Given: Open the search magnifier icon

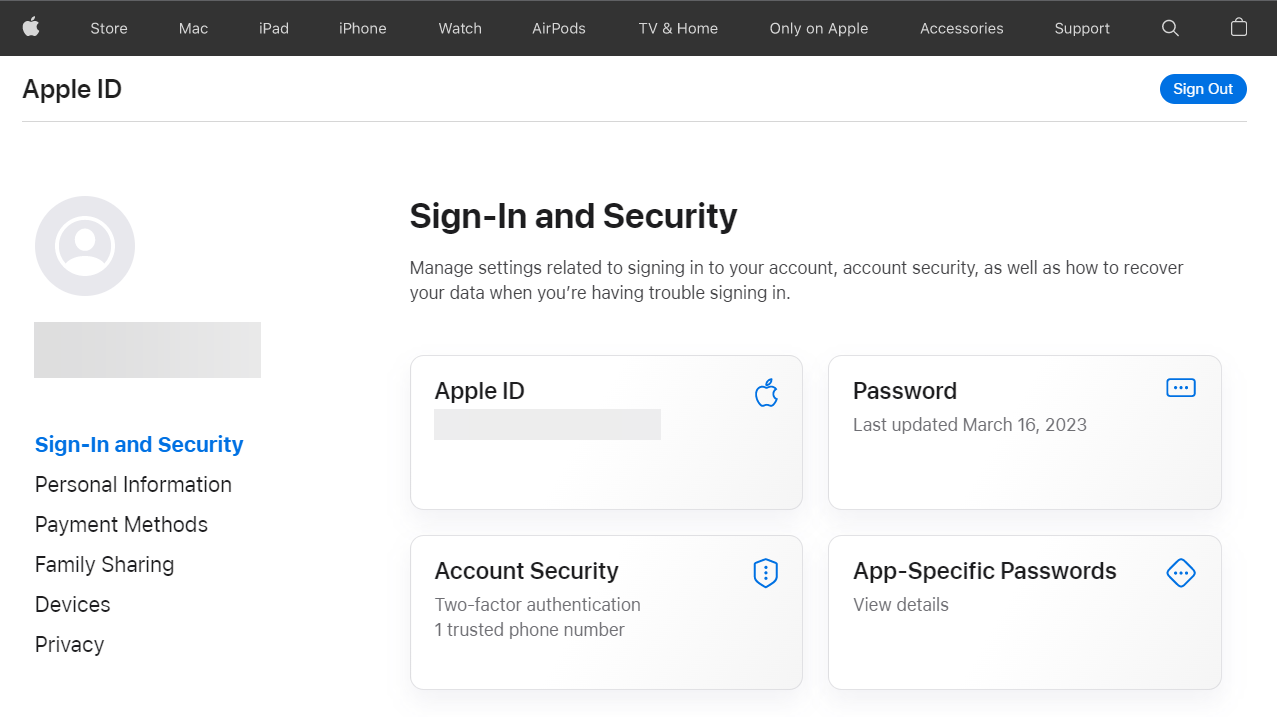Looking at the screenshot, I should click(x=1170, y=28).
